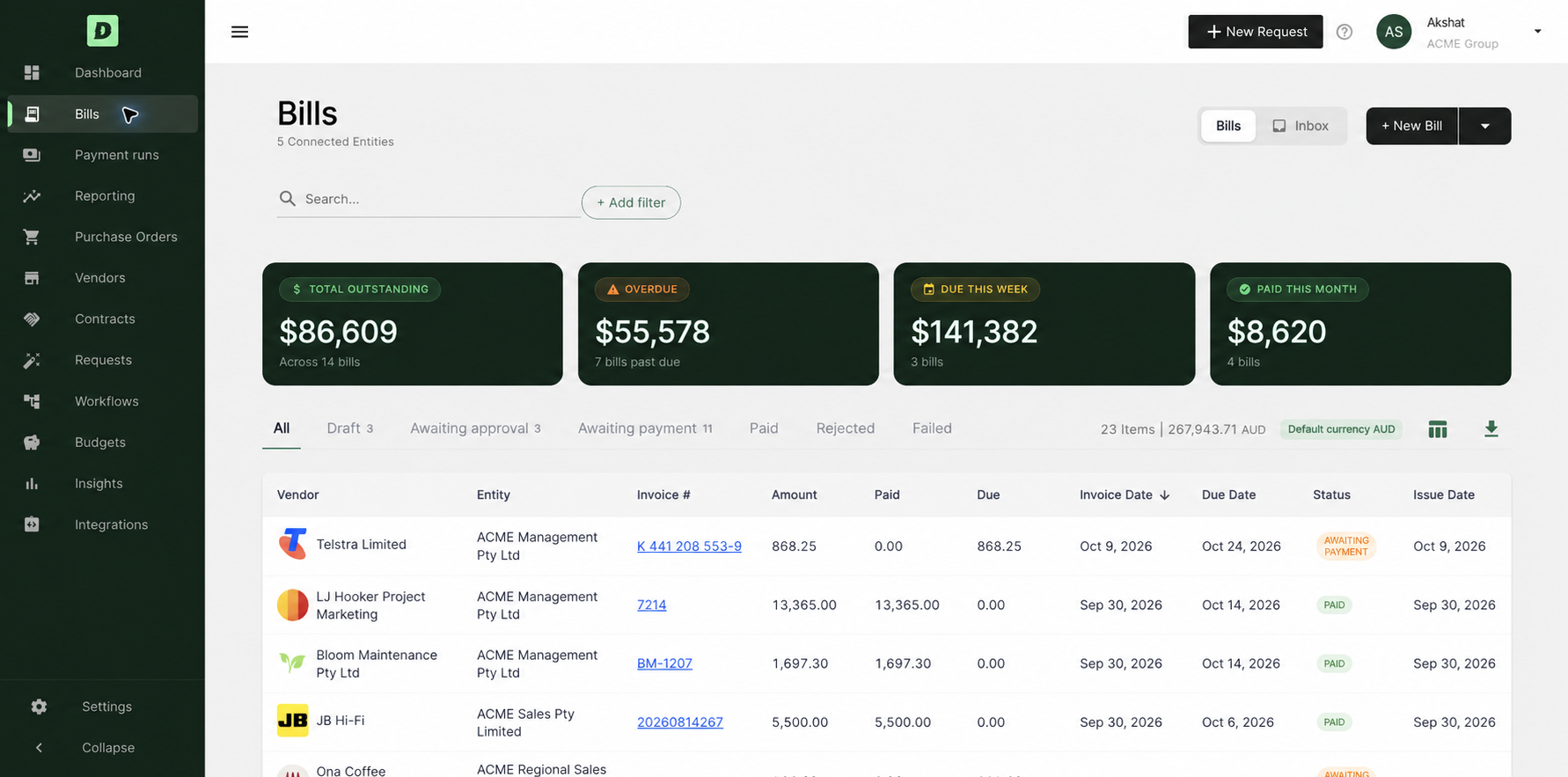Expand the New Bill dropdown arrow

pos(1484,126)
